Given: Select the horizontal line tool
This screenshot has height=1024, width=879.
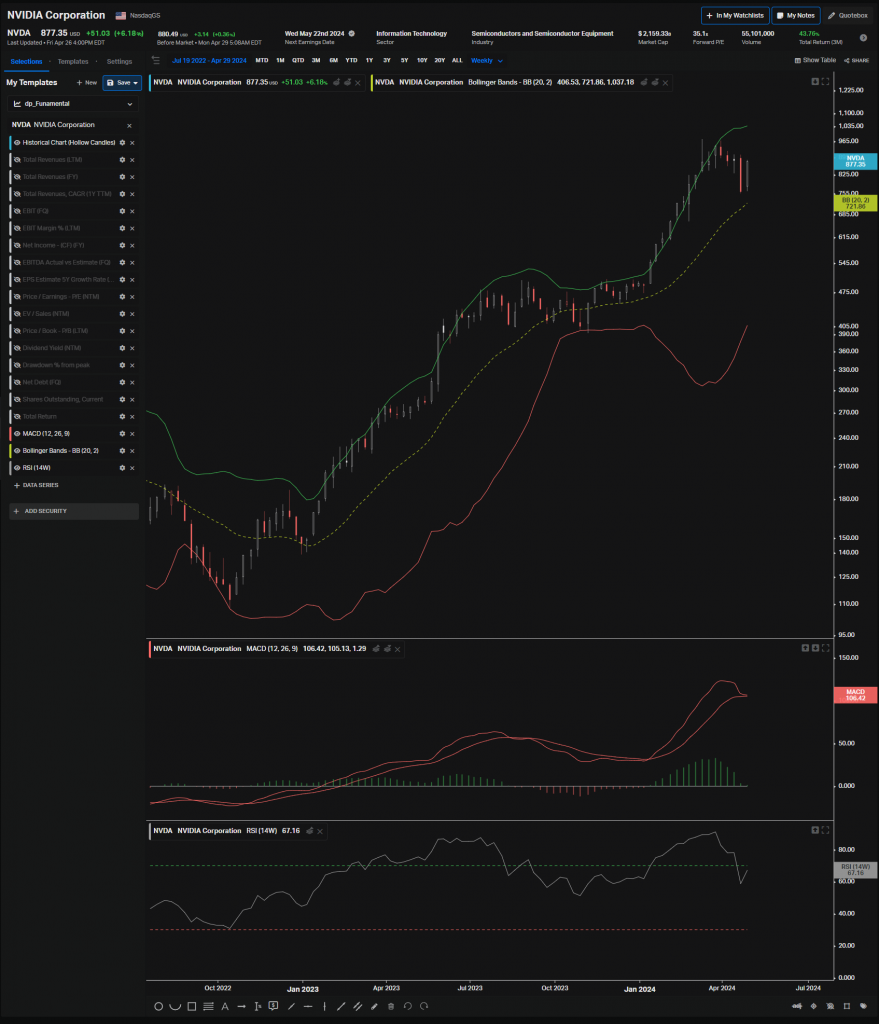Looking at the screenshot, I should [308, 1006].
